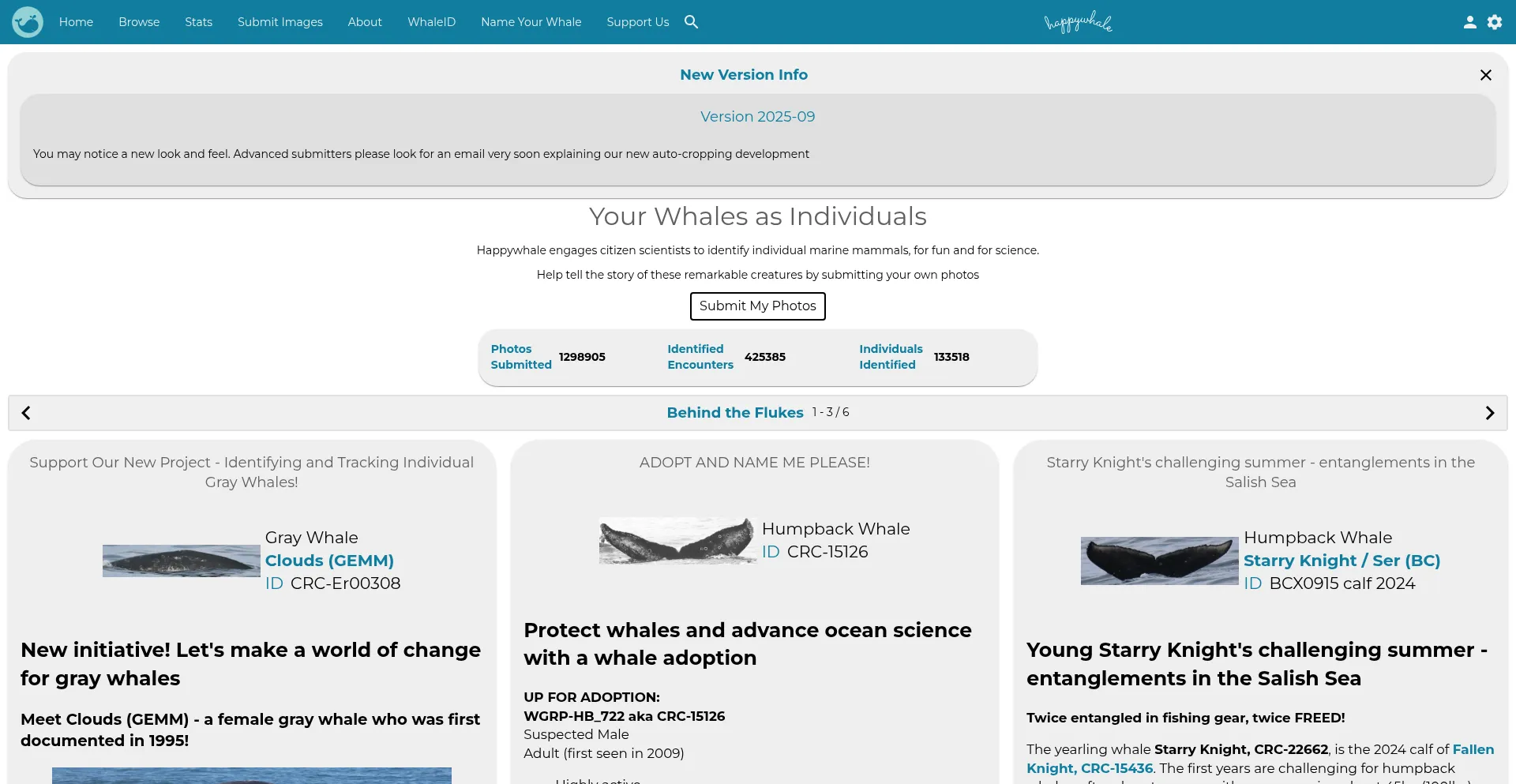Navigate to Name Your Whale
The image size is (1516, 784).
click(x=531, y=21)
